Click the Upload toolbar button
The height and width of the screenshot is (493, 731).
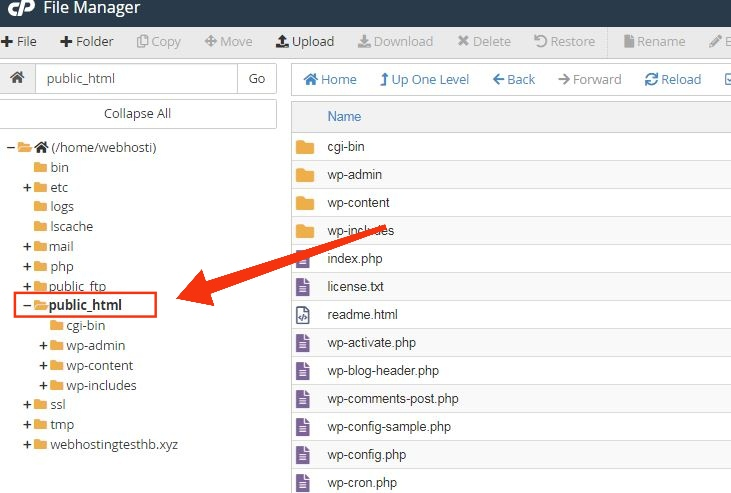point(305,42)
